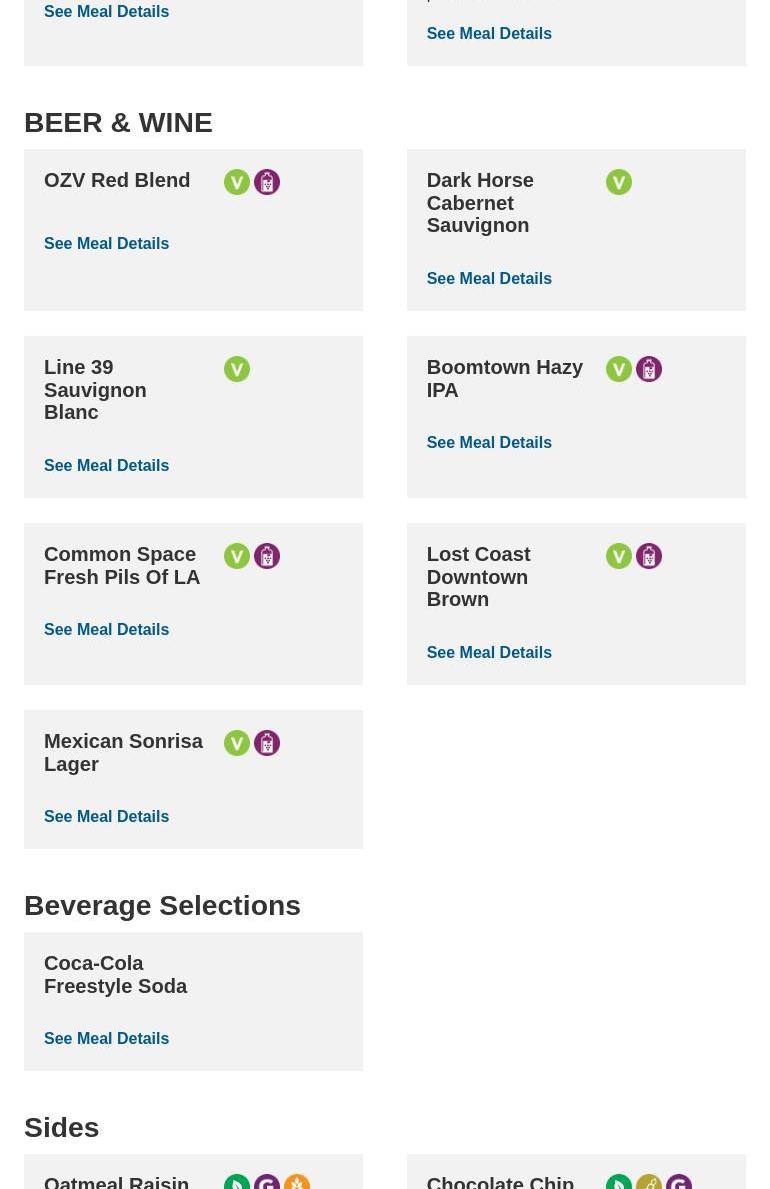This screenshot has width=770, height=1189.
Task: See meal details for Boomtown Hazy IPA
Action: tap(489, 442)
